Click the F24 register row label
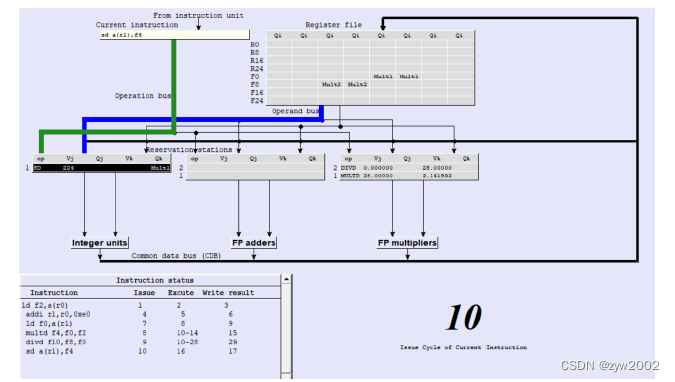This screenshot has height=382, width=675. [257, 101]
